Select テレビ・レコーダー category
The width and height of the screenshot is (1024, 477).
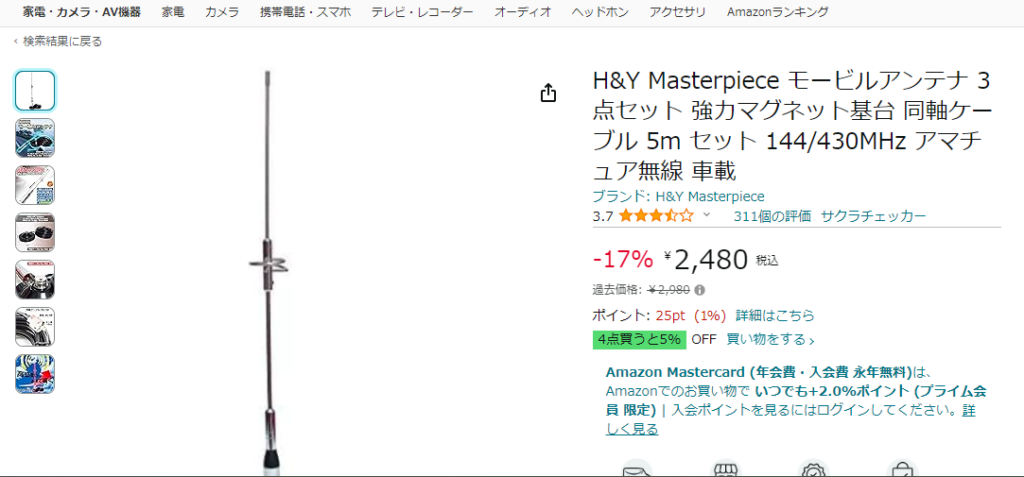tap(423, 12)
